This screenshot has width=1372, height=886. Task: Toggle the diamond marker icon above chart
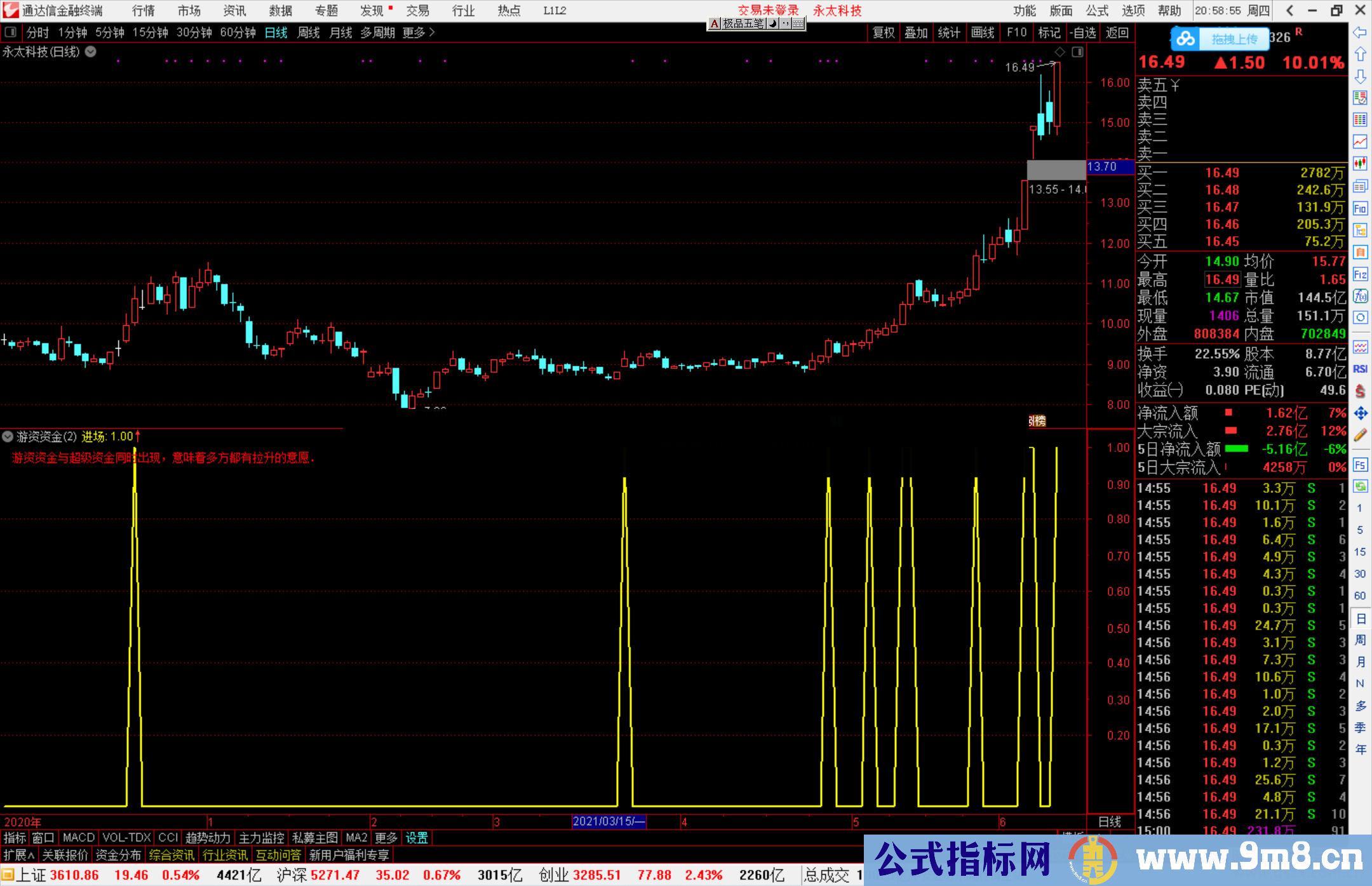(1059, 52)
